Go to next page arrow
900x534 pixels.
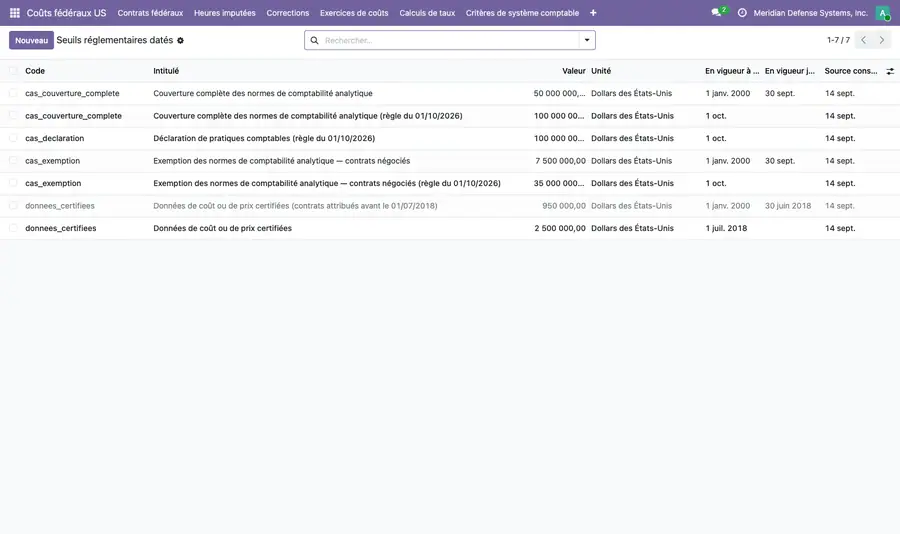click(882, 40)
